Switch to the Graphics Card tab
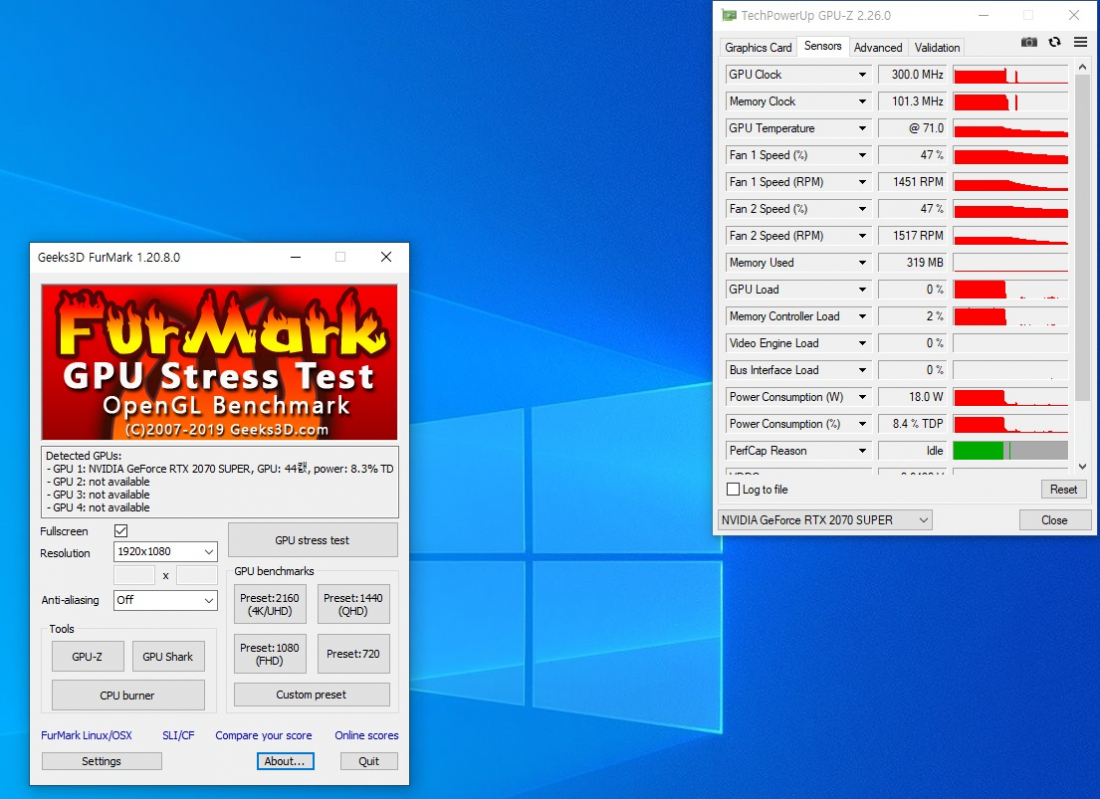 click(x=758, y=47)
